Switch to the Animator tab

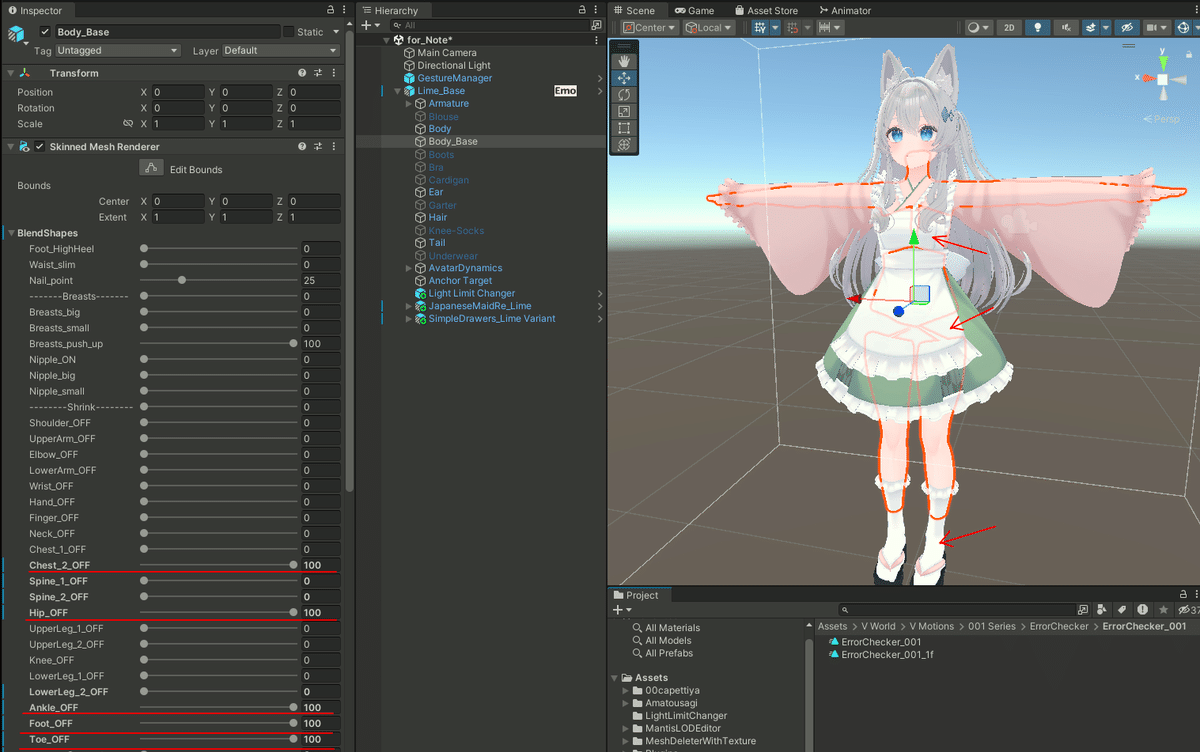843,10
